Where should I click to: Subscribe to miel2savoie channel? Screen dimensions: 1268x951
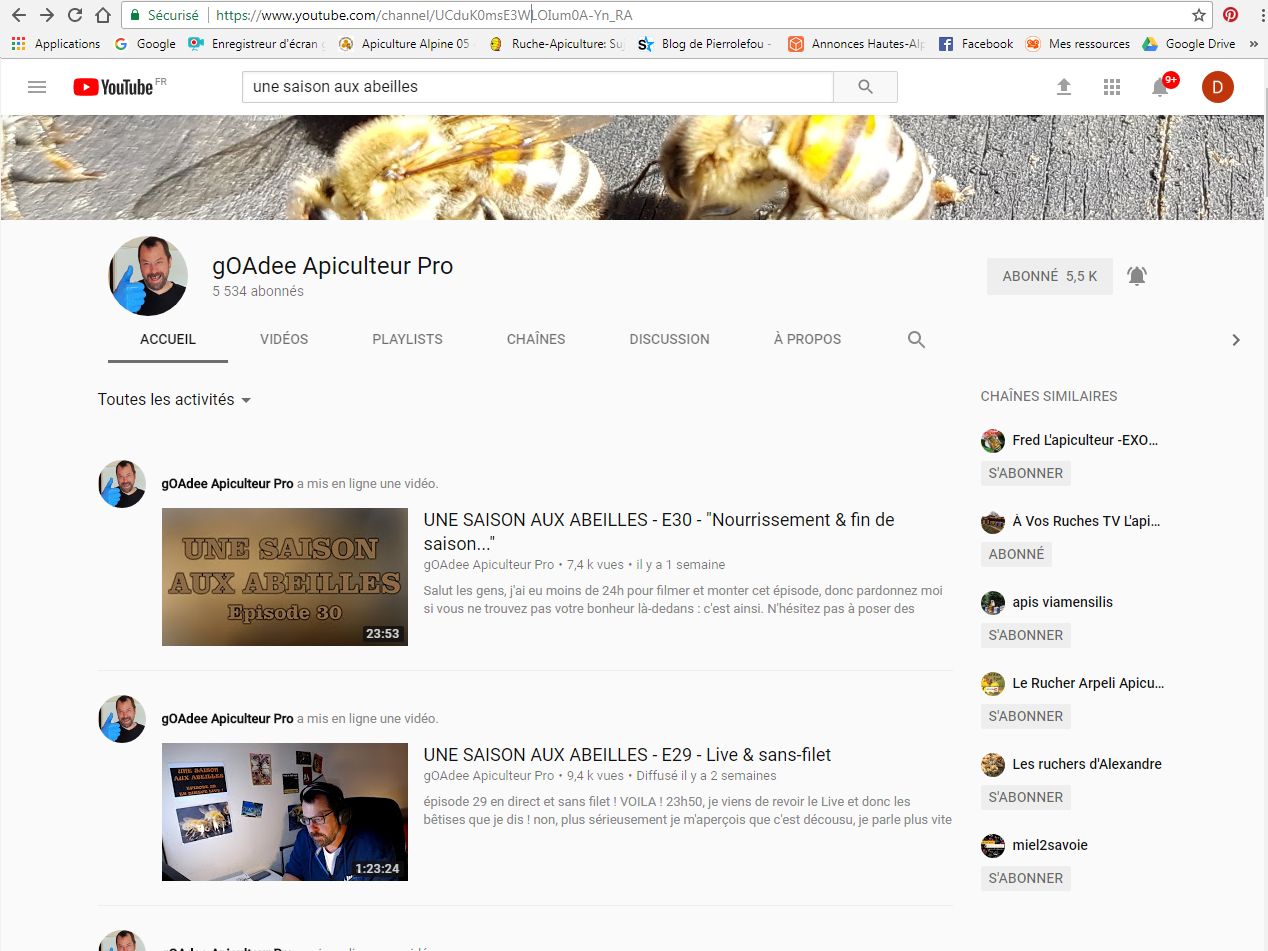coord(1026,878)
